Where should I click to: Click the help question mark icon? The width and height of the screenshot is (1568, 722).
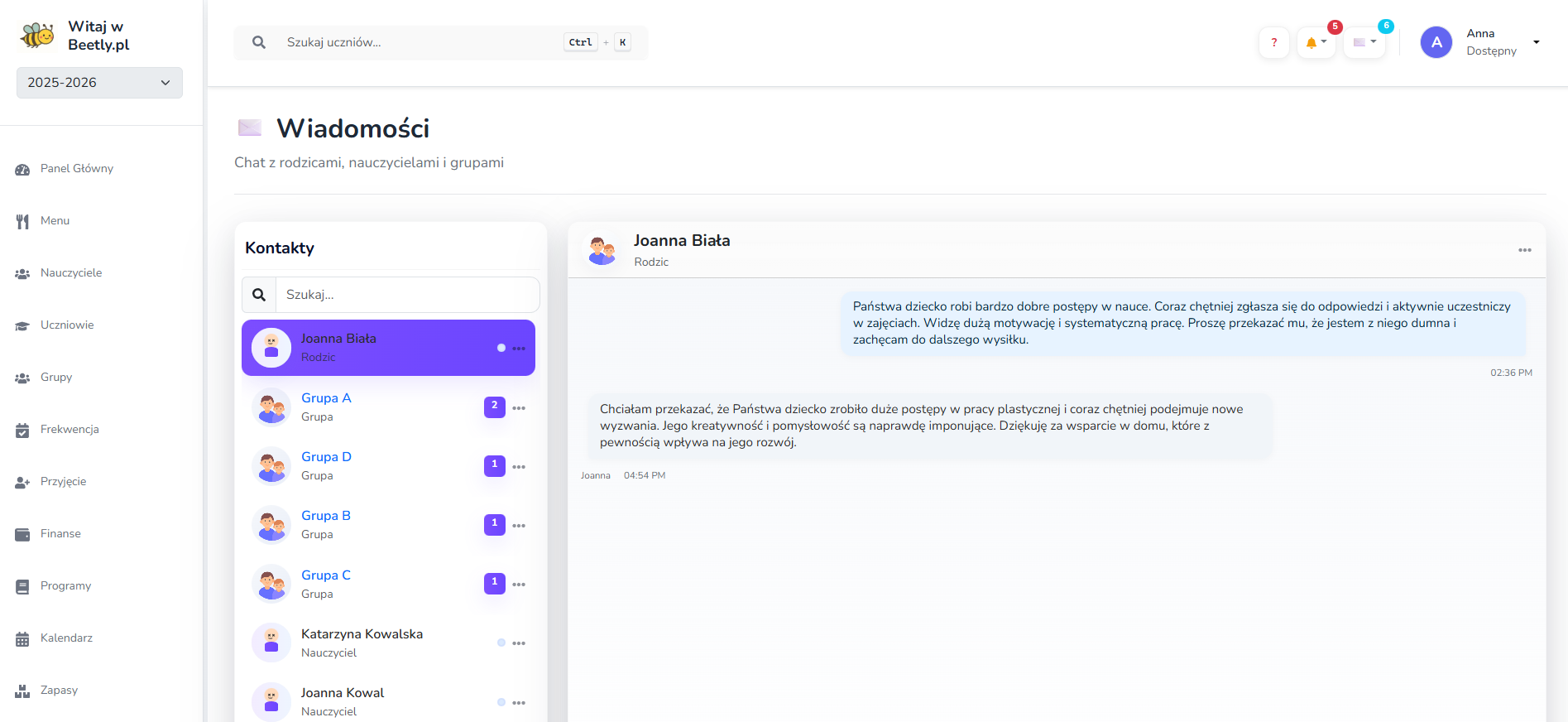(x=1273, y=42)
